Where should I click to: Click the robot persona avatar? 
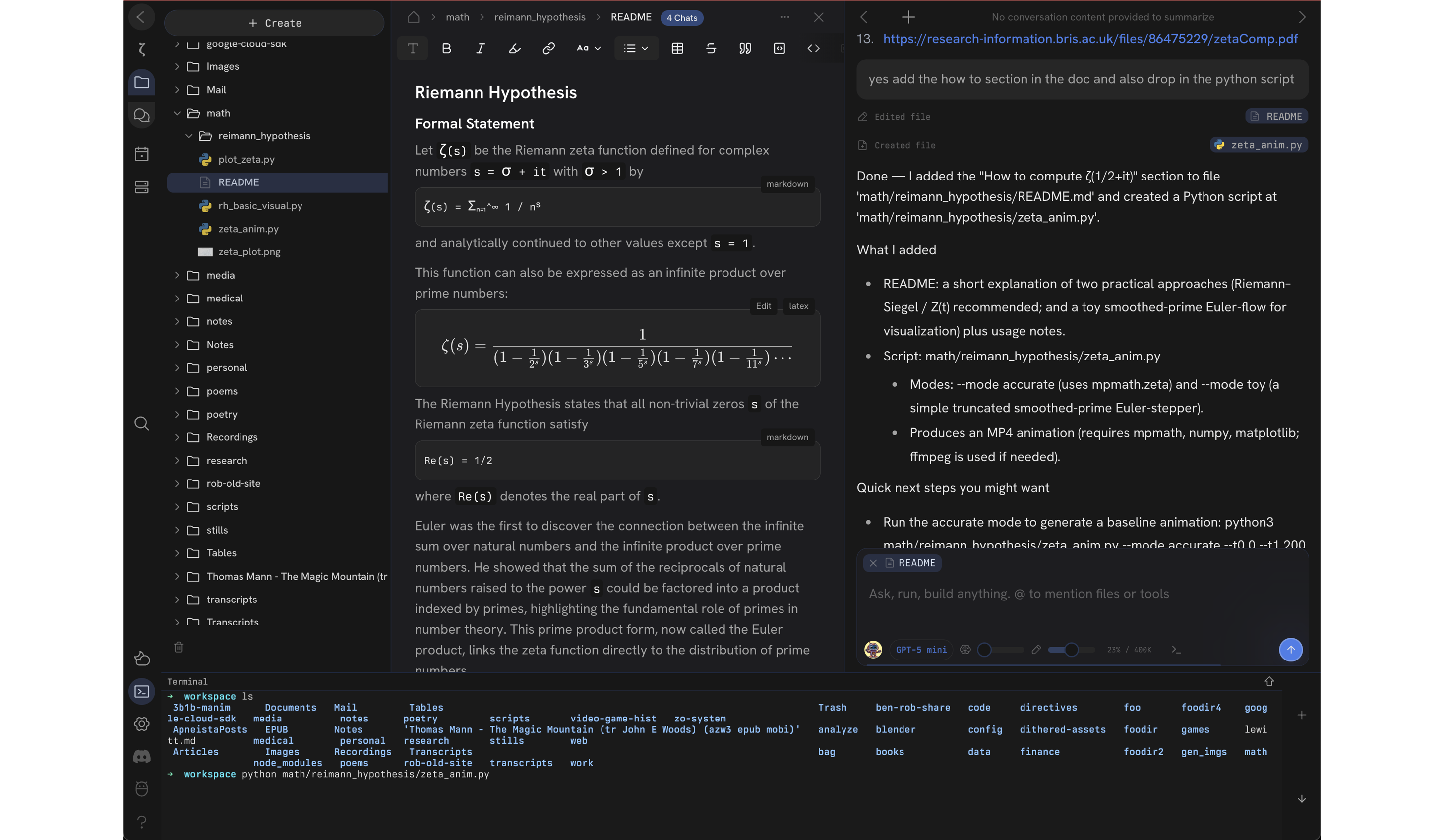(x=873, y=650)
